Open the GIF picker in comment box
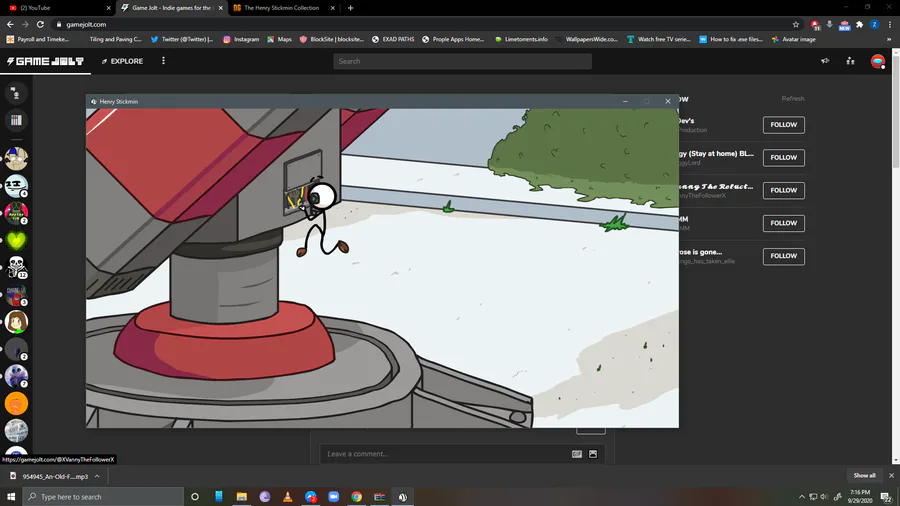This screenshot has height=506, width=900. 577,454
